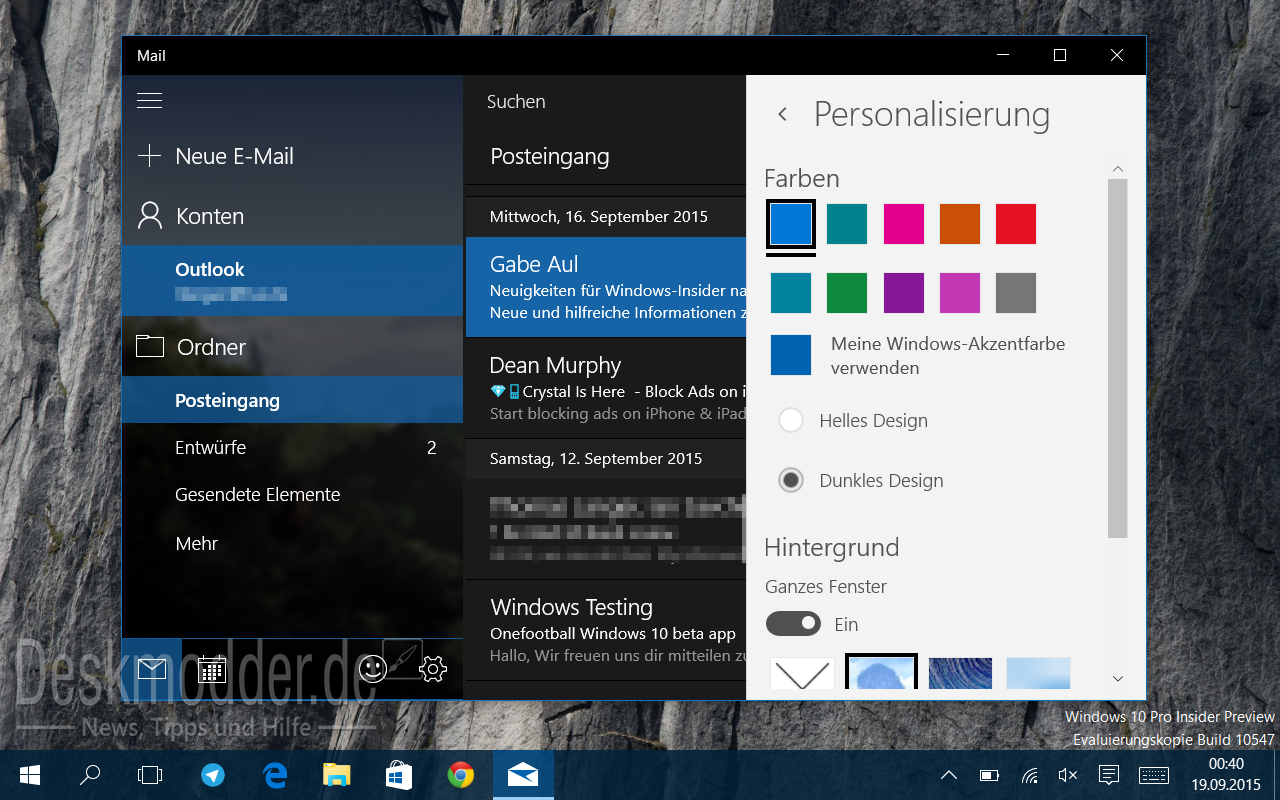Click the settings panel scroll up arrow

[x=1118, y=169]
